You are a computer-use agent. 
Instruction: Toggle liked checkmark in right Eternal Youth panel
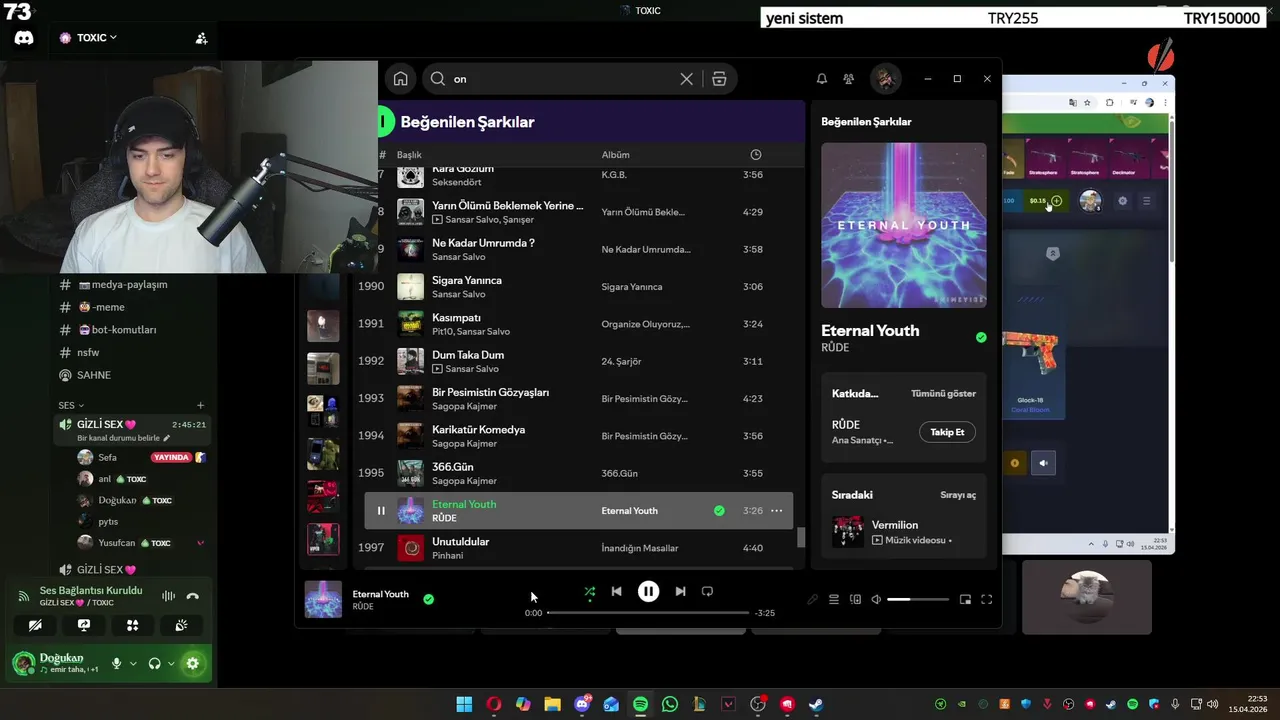[981, 338]
